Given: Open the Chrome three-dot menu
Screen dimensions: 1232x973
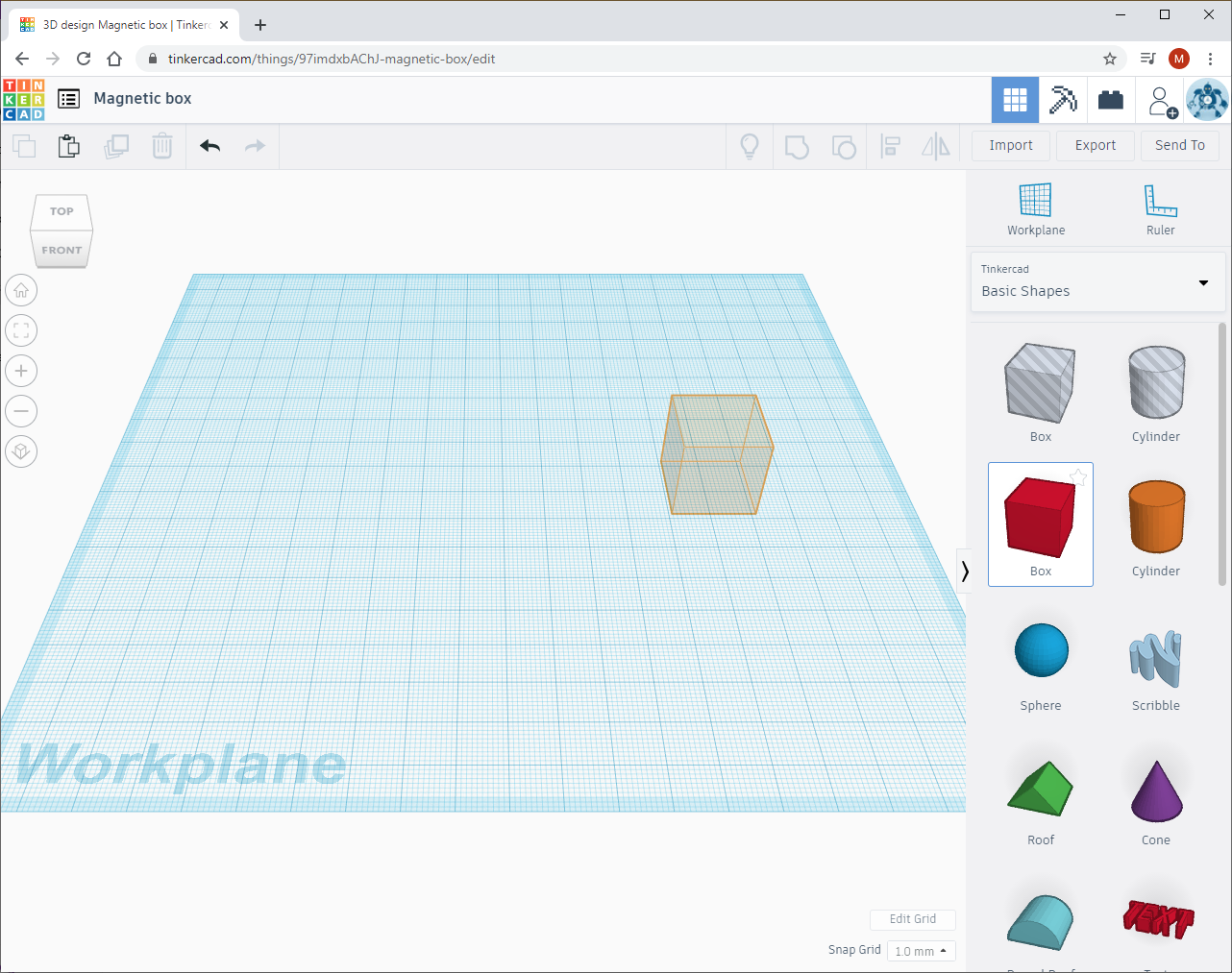Looking at the screenshot, I should click(1210, 59).
